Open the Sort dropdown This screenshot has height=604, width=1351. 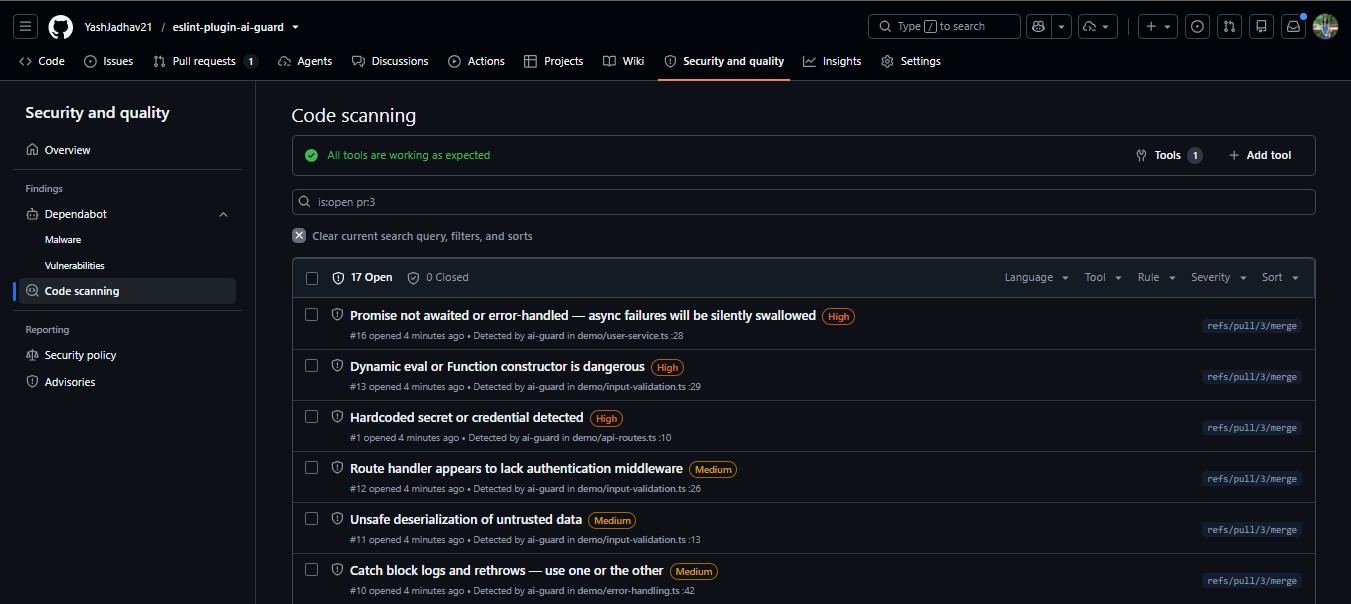coord(1280,277)
